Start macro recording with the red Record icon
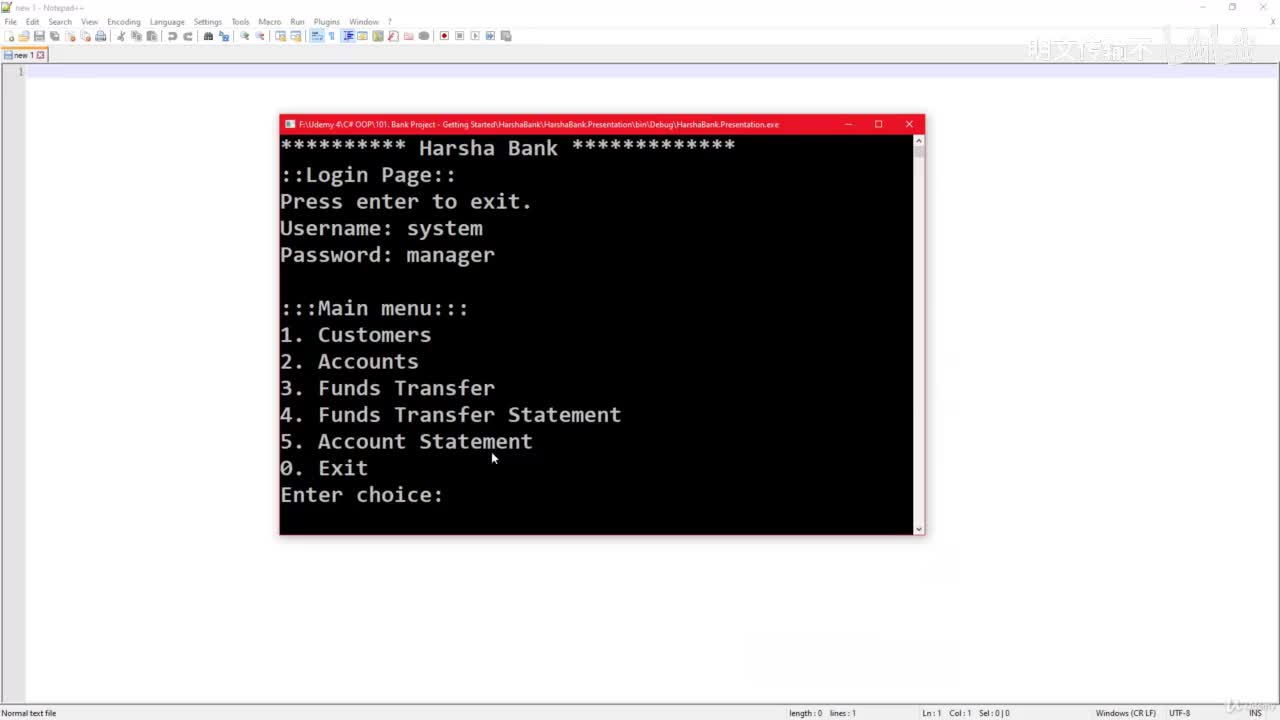This screenshot has height=720, width=1280. point(444,36)
